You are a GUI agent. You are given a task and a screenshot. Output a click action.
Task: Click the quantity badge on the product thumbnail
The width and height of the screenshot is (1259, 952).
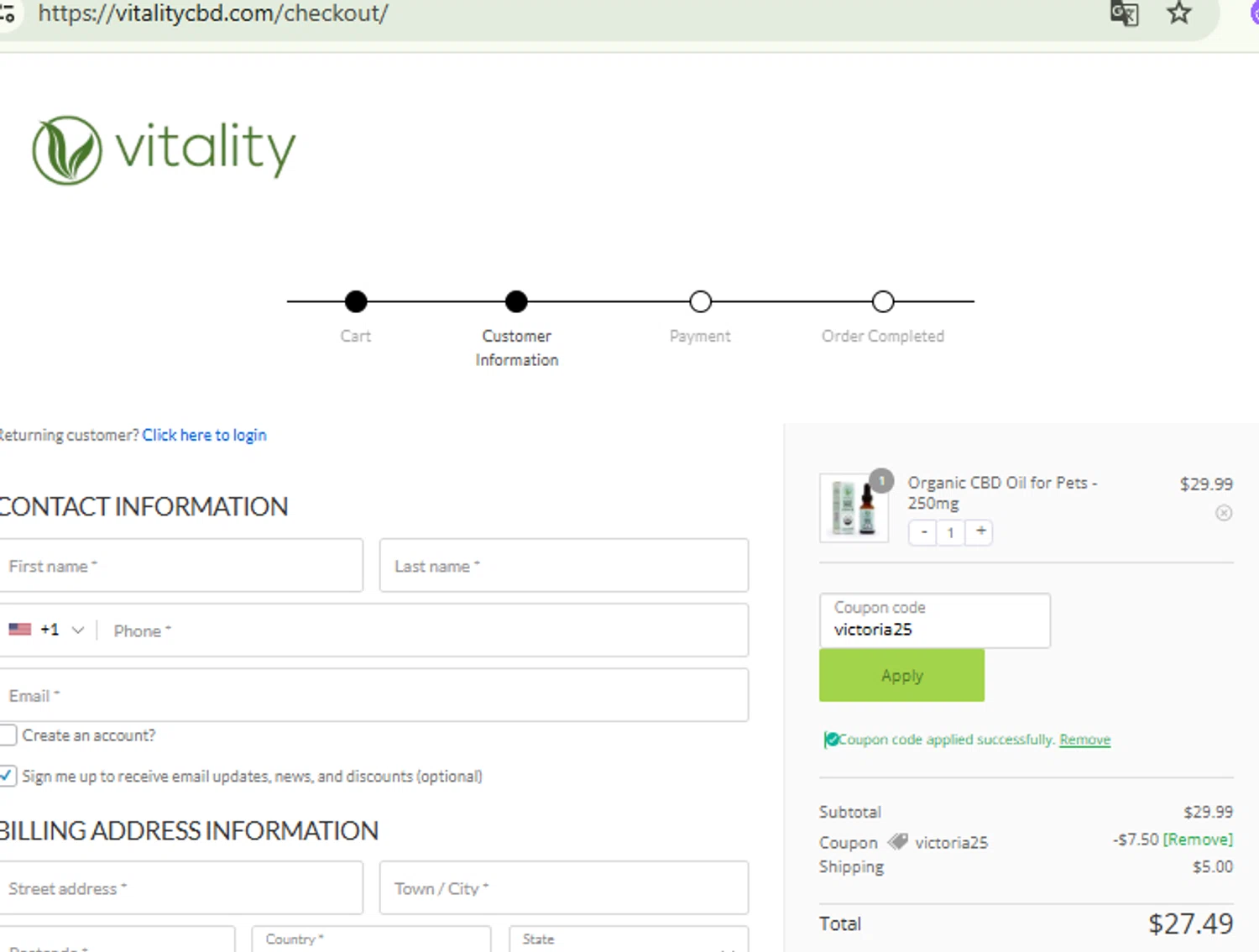point(881,481)
